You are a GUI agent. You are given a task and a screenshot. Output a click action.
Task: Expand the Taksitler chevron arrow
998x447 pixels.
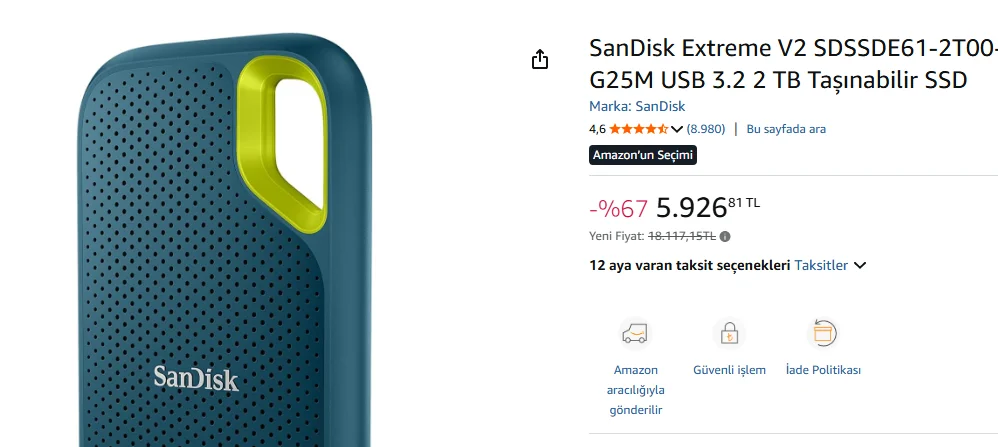(x=860, y=266)
